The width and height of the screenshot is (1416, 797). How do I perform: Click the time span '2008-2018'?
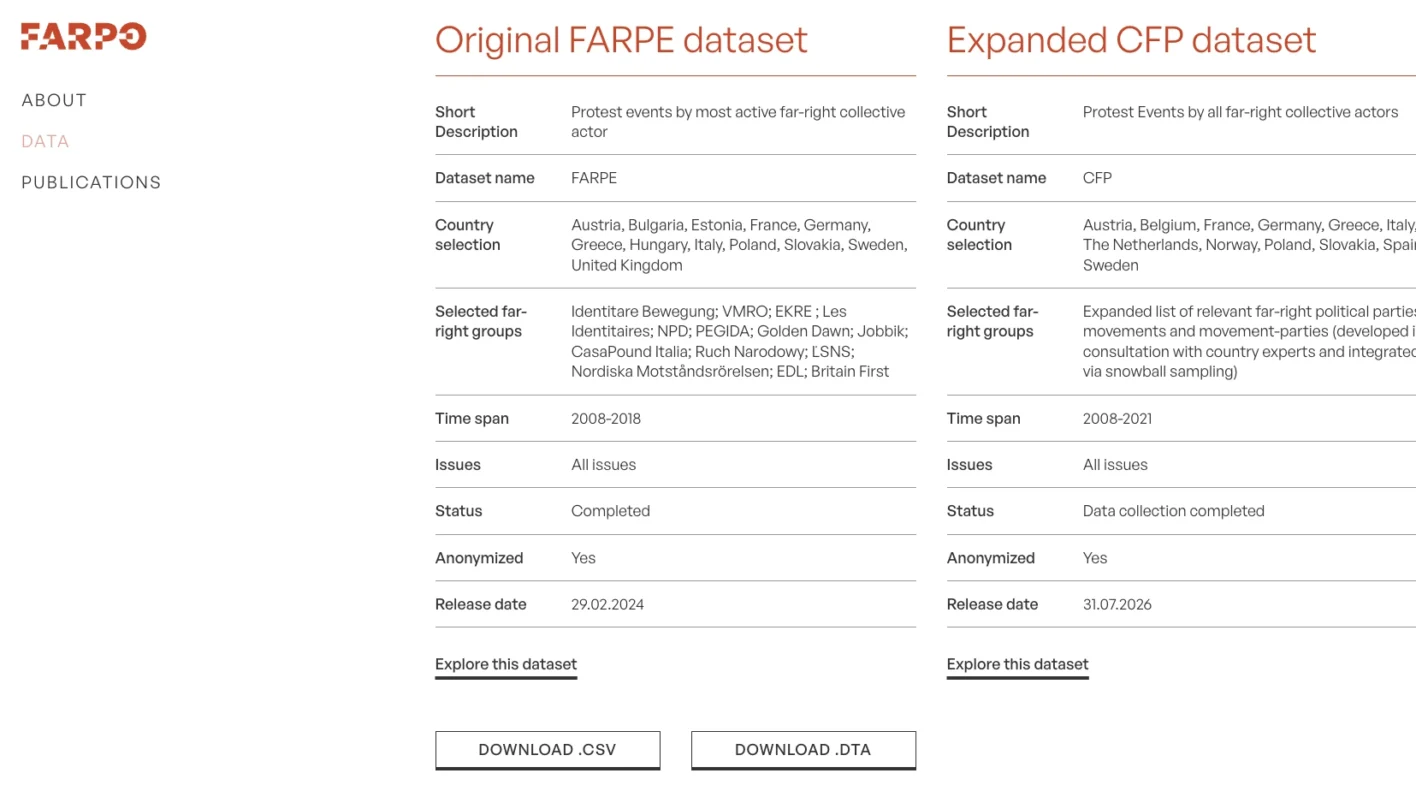[606, 418]
